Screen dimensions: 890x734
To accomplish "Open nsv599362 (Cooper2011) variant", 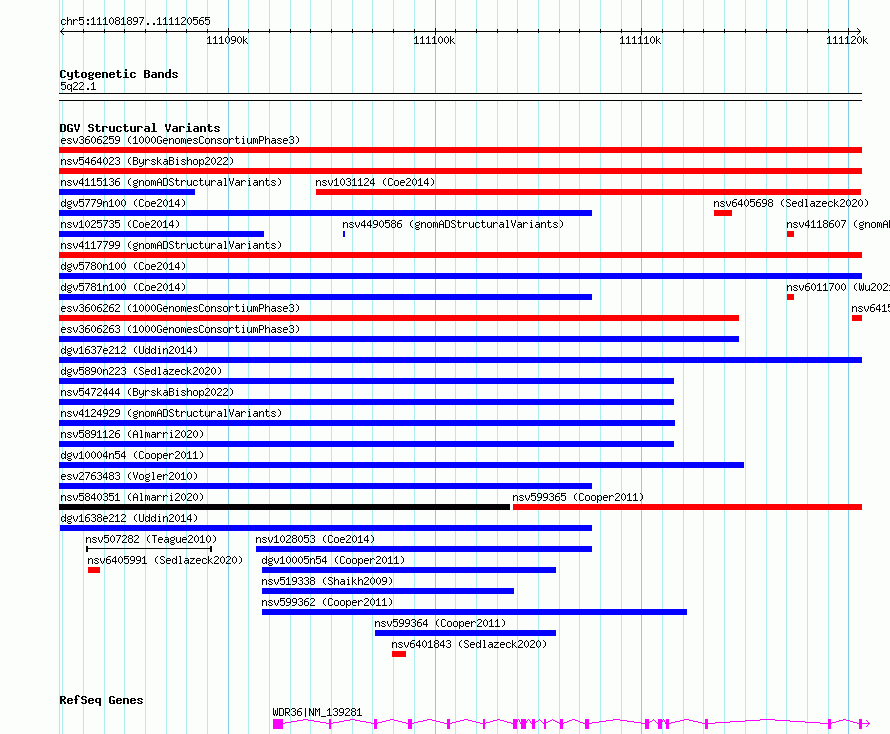I will click(327, 602).
